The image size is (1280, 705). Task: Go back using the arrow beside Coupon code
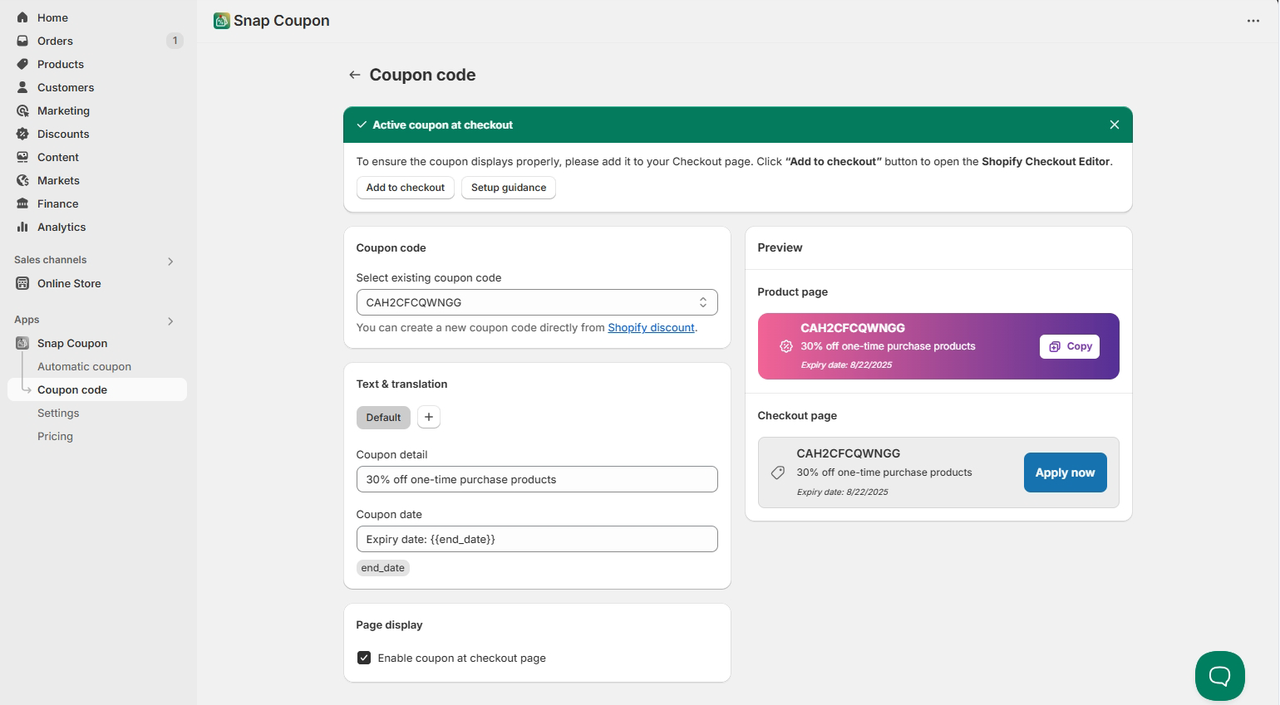(354, 75)
